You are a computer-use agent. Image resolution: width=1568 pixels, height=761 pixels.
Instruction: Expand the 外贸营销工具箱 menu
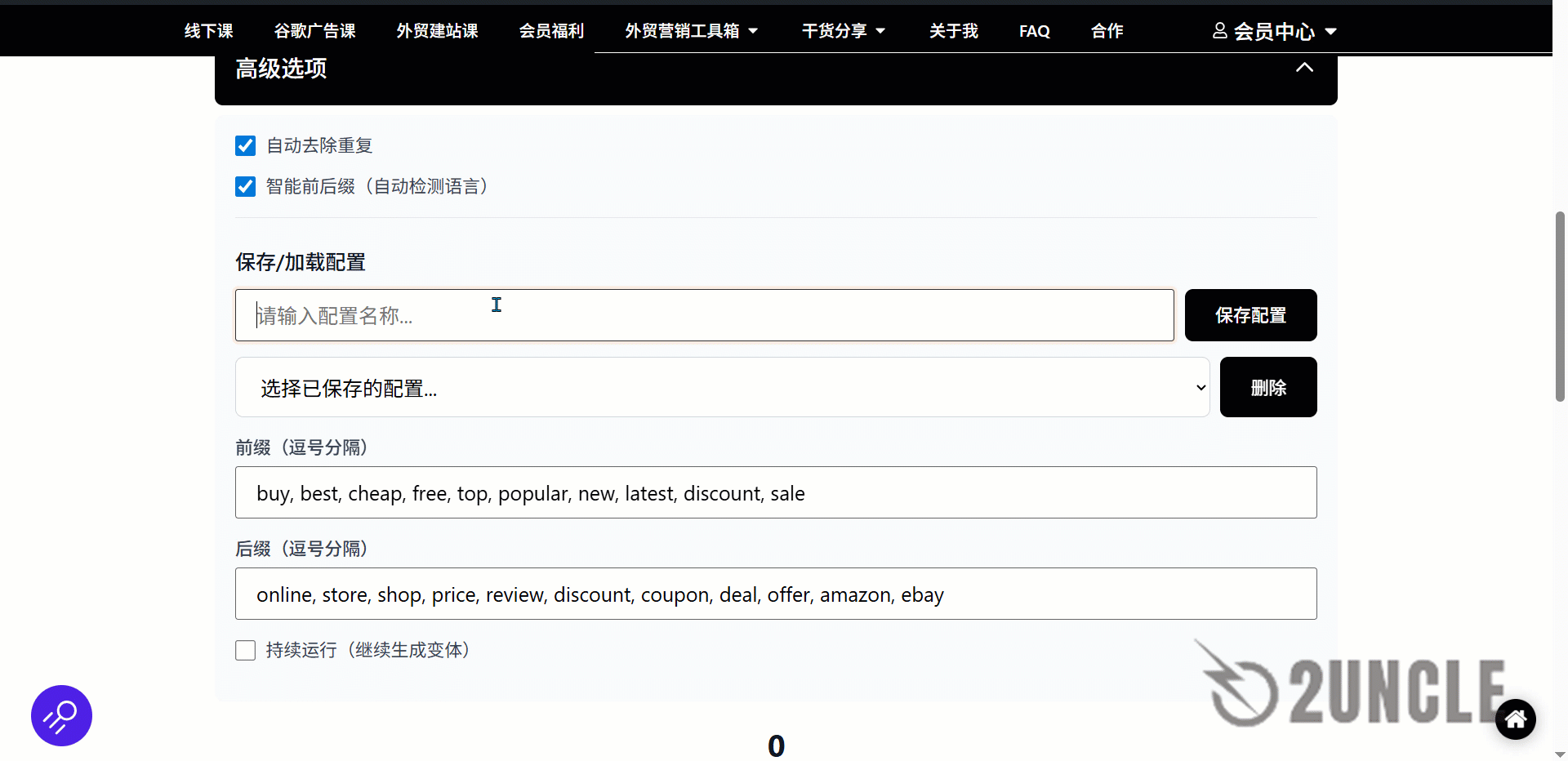tap(691, 30)
